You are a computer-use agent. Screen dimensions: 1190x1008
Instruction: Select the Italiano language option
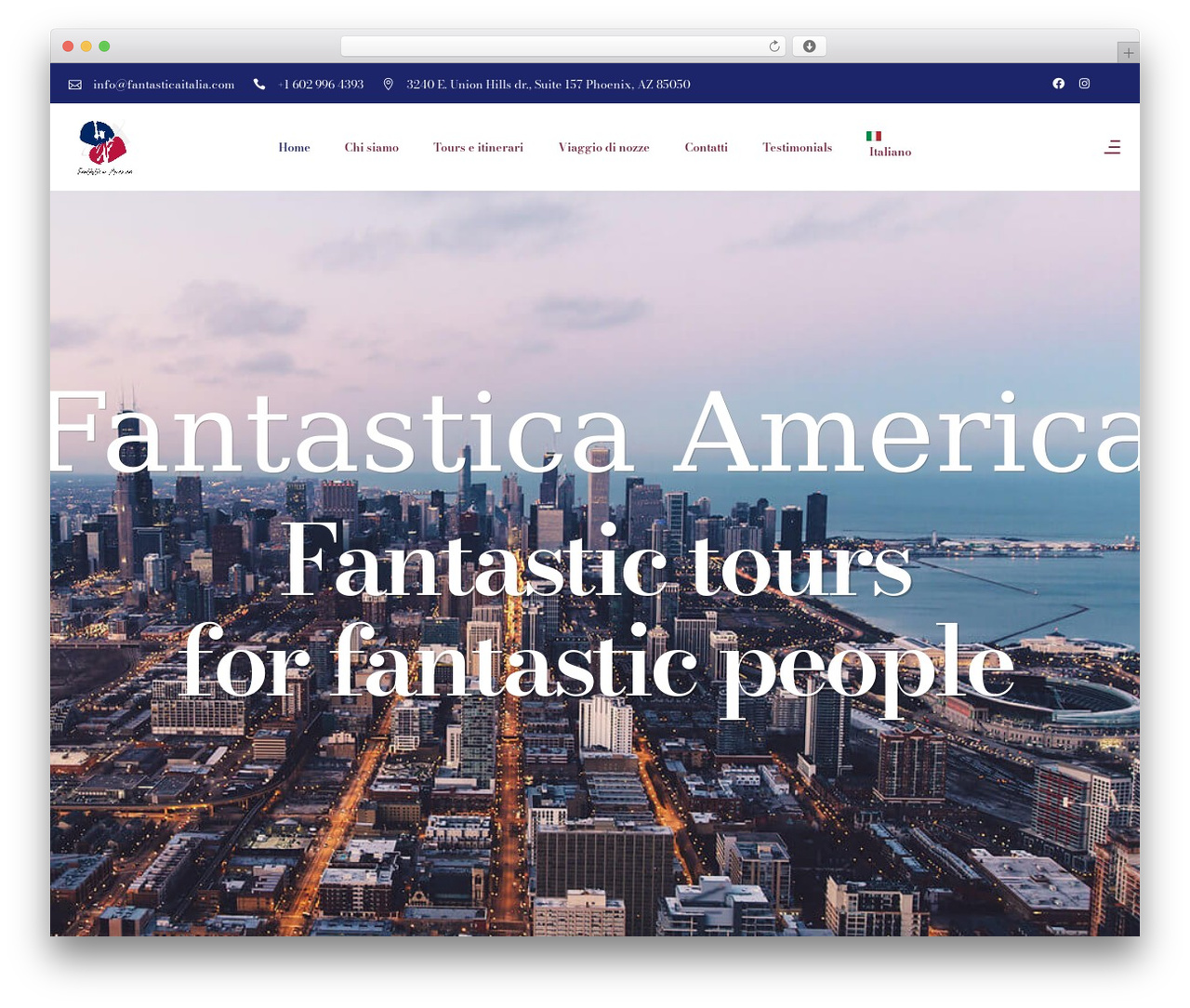click(890, 152)
